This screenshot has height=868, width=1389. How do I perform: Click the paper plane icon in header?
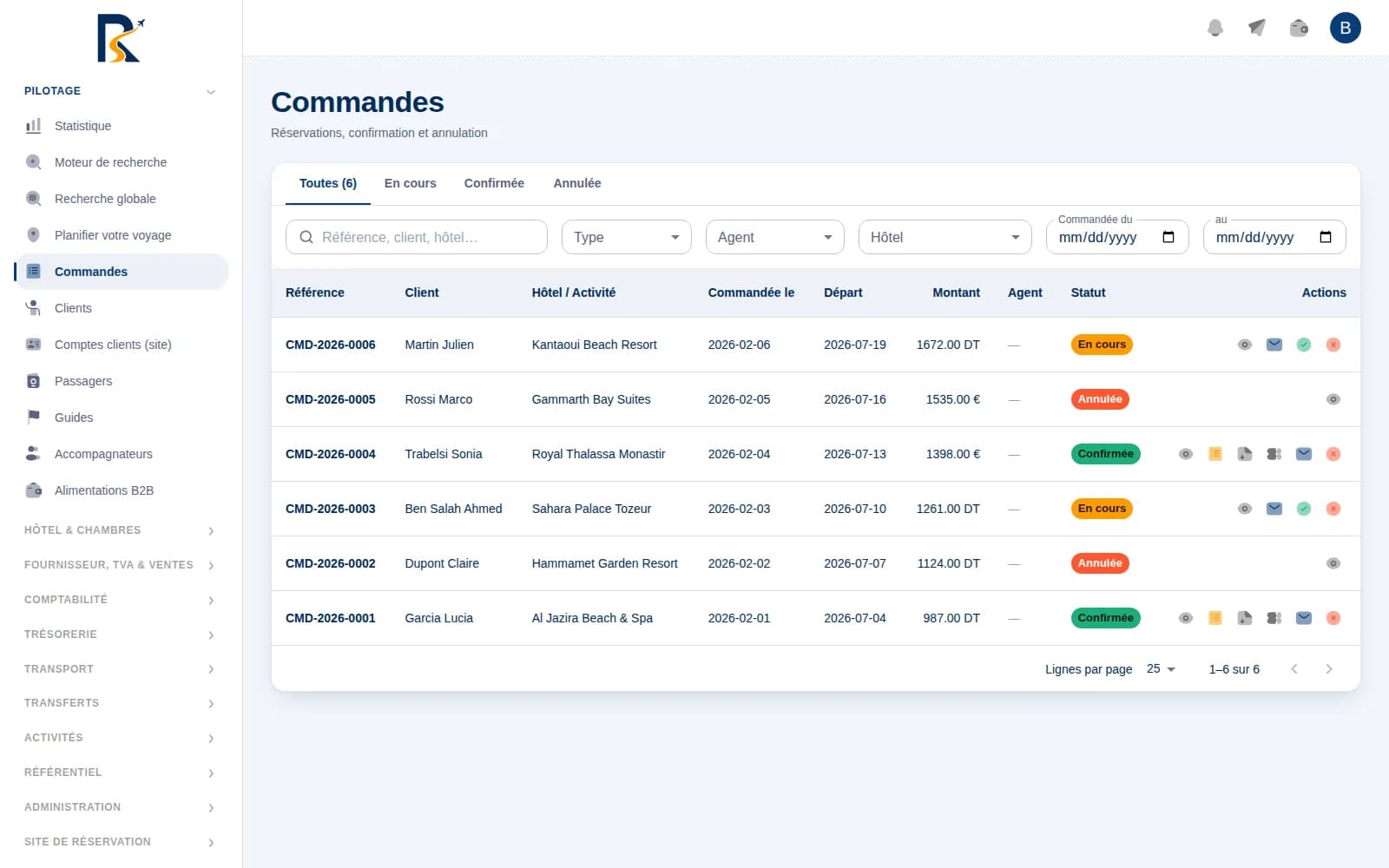pyautogui.click(x=1257, y=28)
